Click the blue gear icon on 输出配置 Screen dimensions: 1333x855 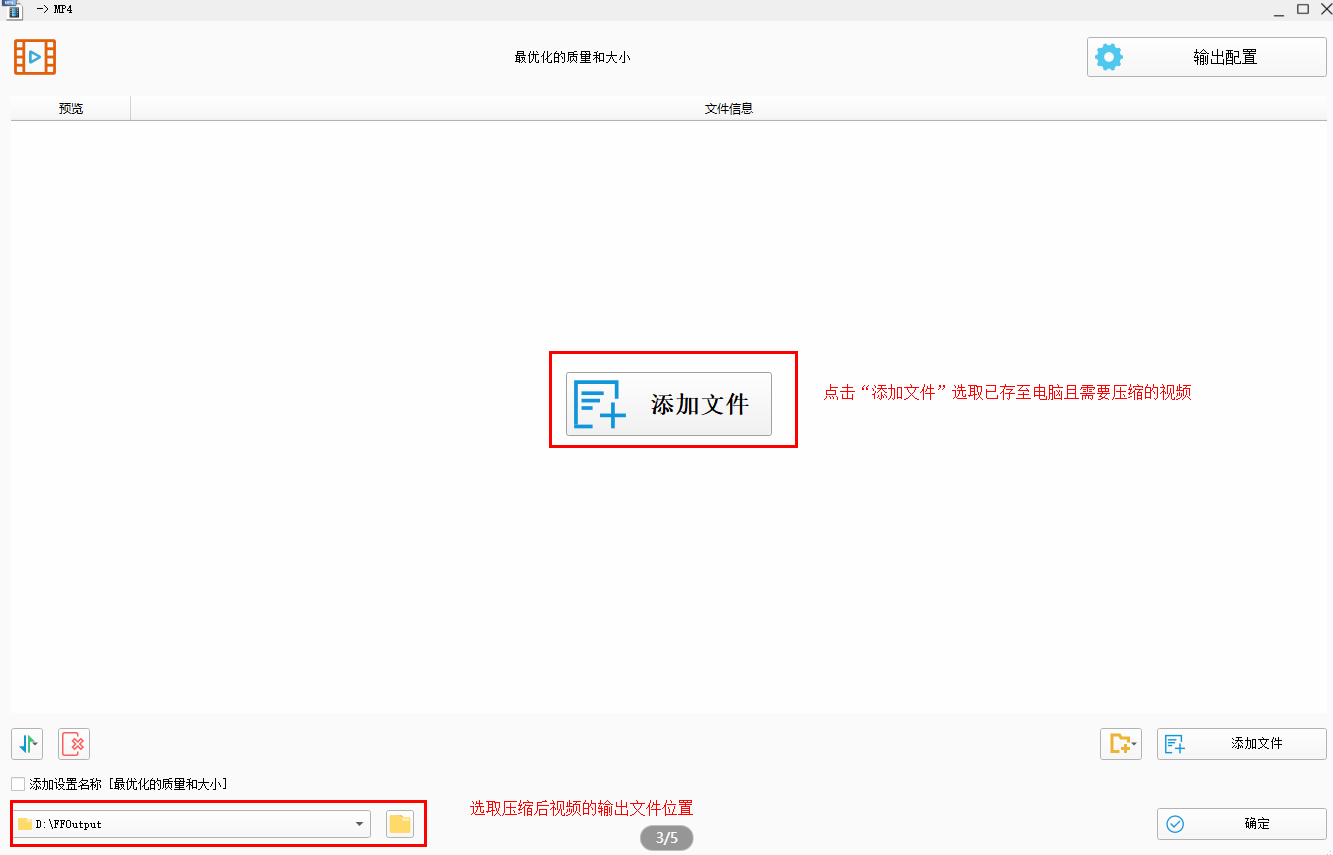[x=1109, y=57]
